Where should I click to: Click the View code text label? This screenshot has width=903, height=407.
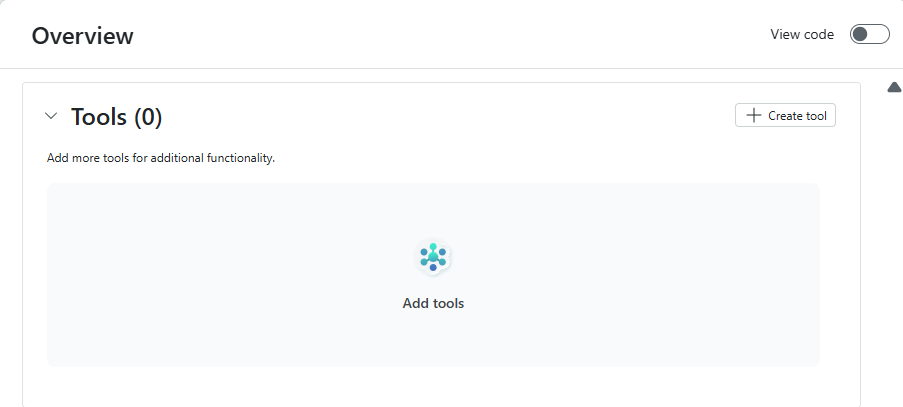pyautogui.click(x=802, y=34)
